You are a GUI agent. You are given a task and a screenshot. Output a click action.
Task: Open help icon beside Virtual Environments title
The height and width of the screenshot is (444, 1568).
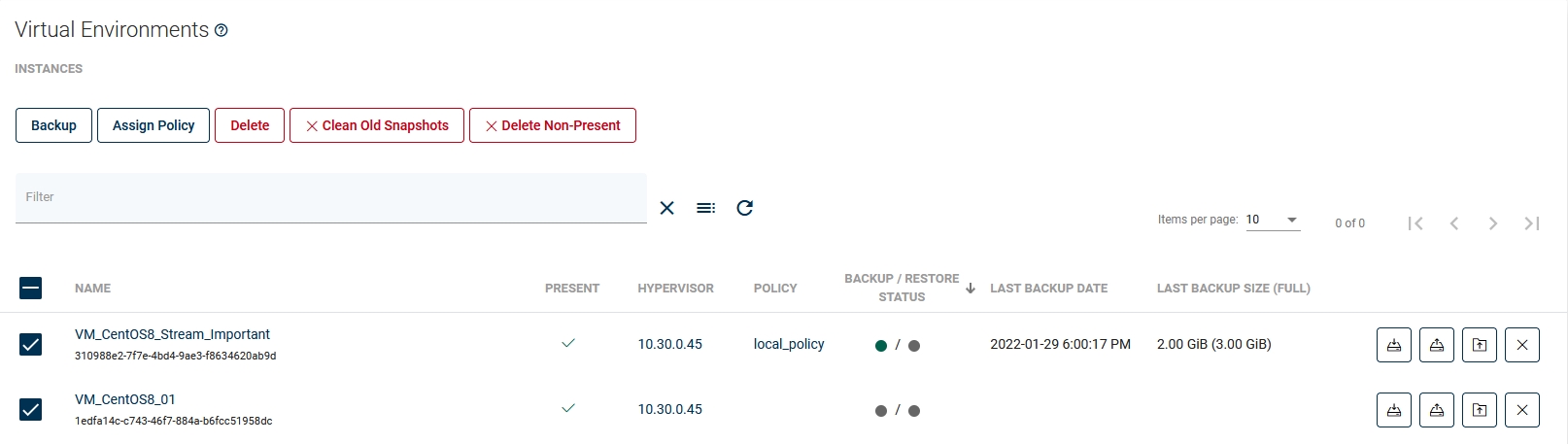click(222, 31)
